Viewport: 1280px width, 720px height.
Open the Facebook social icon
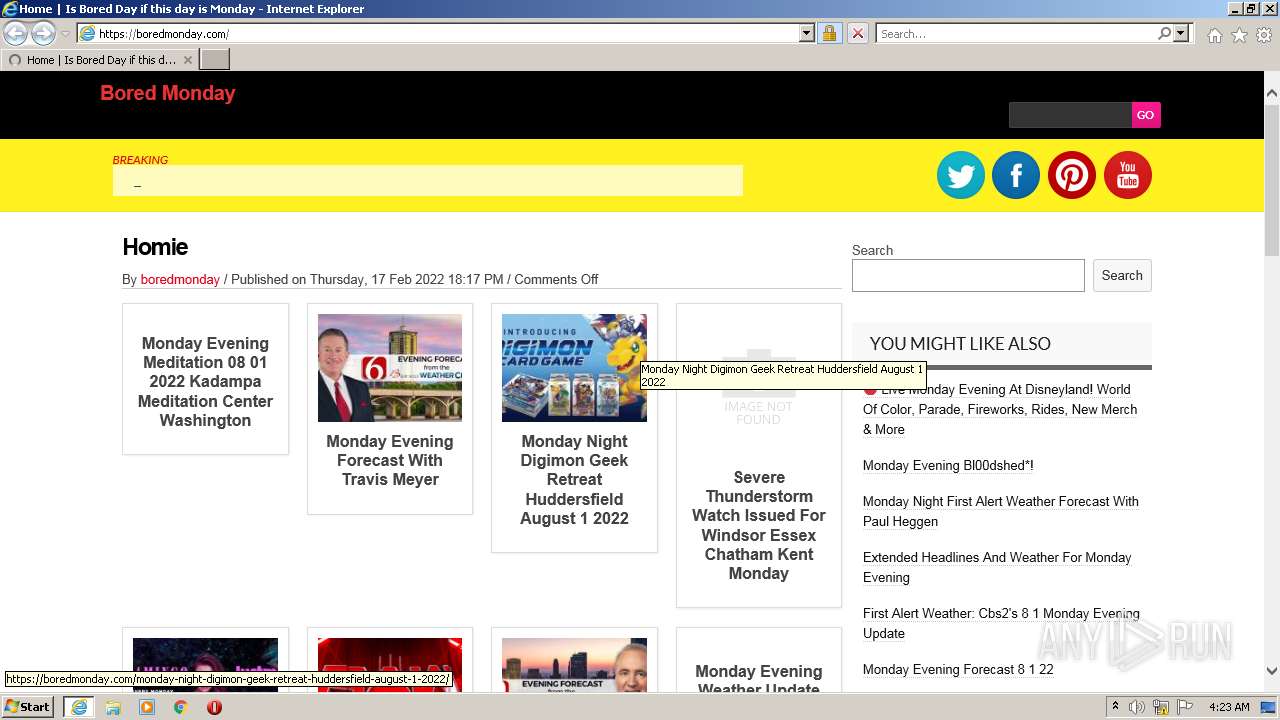(x=1016, y=175)
